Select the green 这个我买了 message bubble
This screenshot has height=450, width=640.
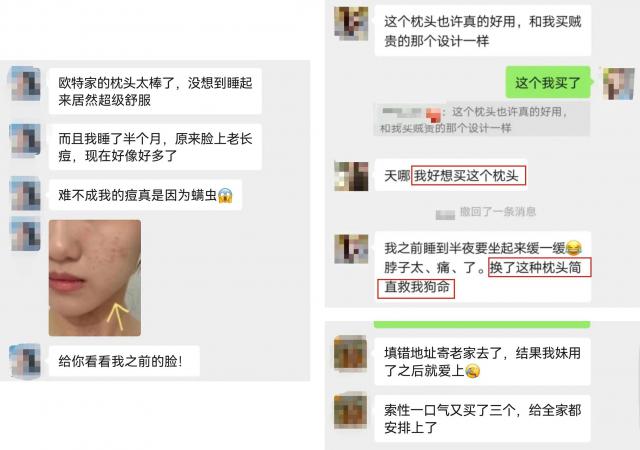pos(548,82)
